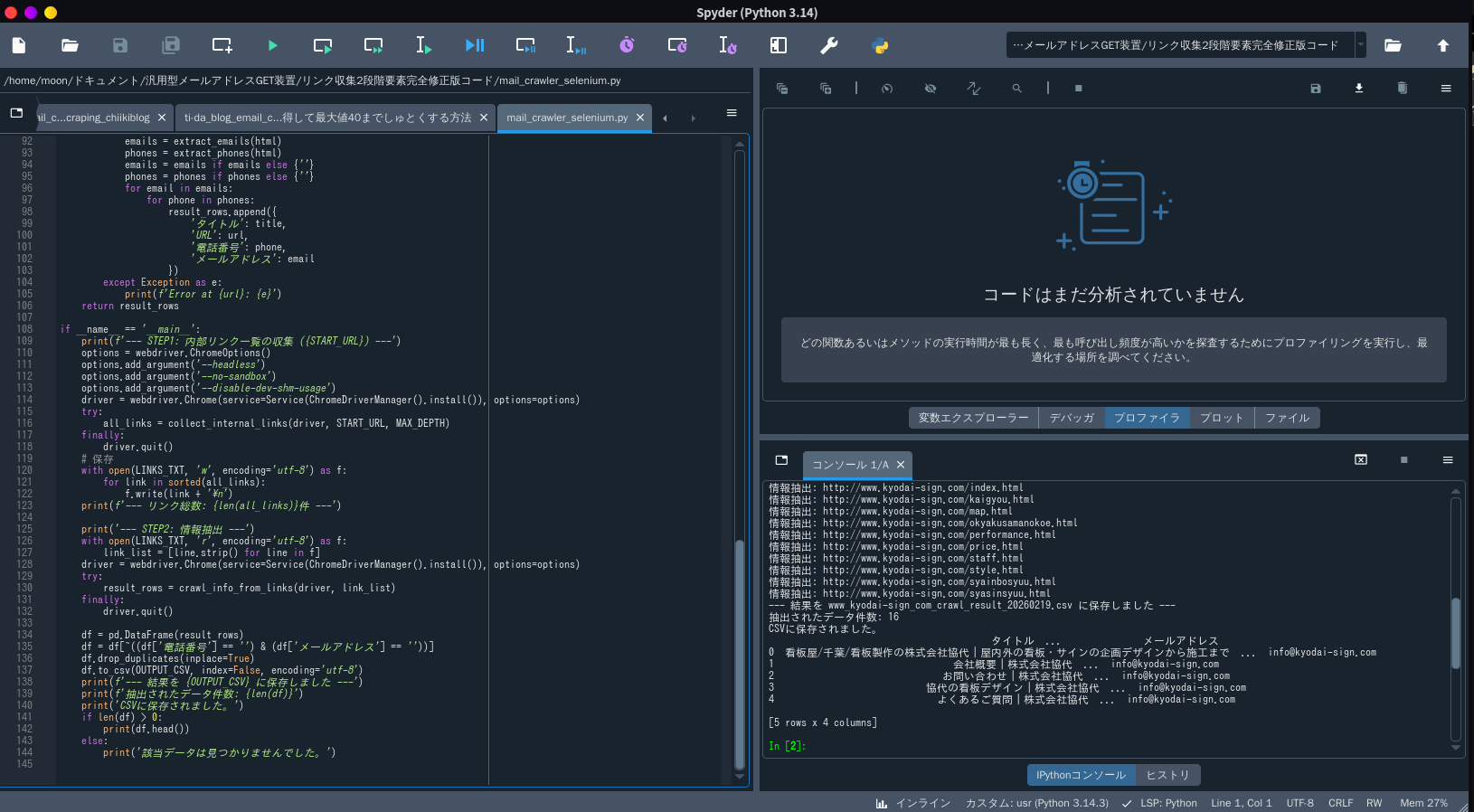Screen dimensions: 1474x812
Task: Debug the current selection or line
Action: coord(576,45)
